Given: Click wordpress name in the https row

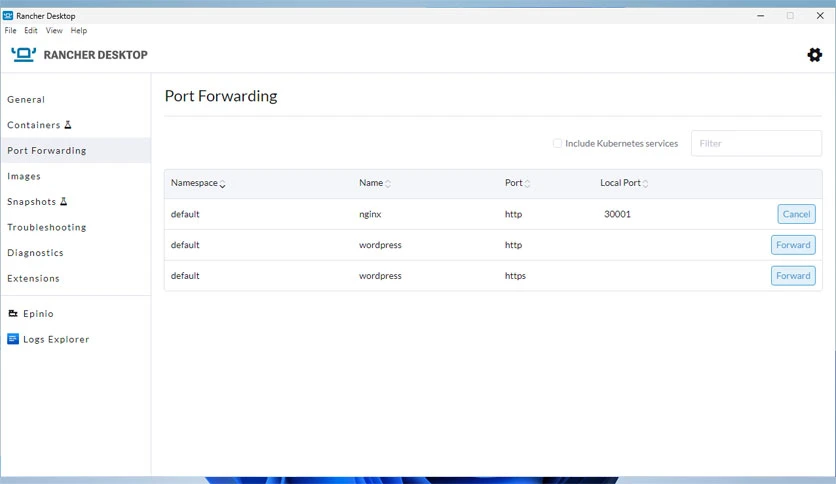Looking at the screenshot, I should 380,276.
